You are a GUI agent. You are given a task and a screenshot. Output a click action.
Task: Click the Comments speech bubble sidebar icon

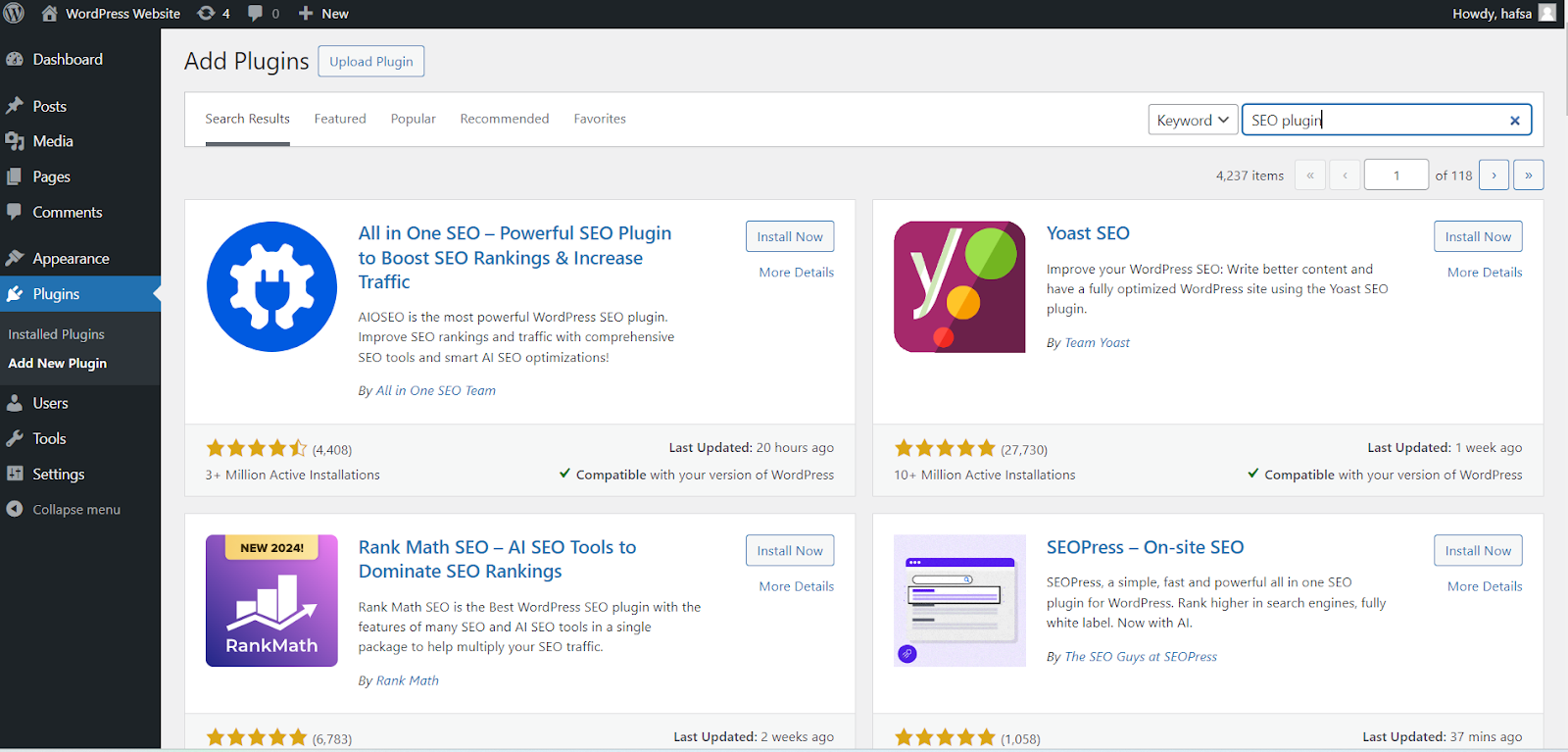pyautogui.click(x=15, y=212)
